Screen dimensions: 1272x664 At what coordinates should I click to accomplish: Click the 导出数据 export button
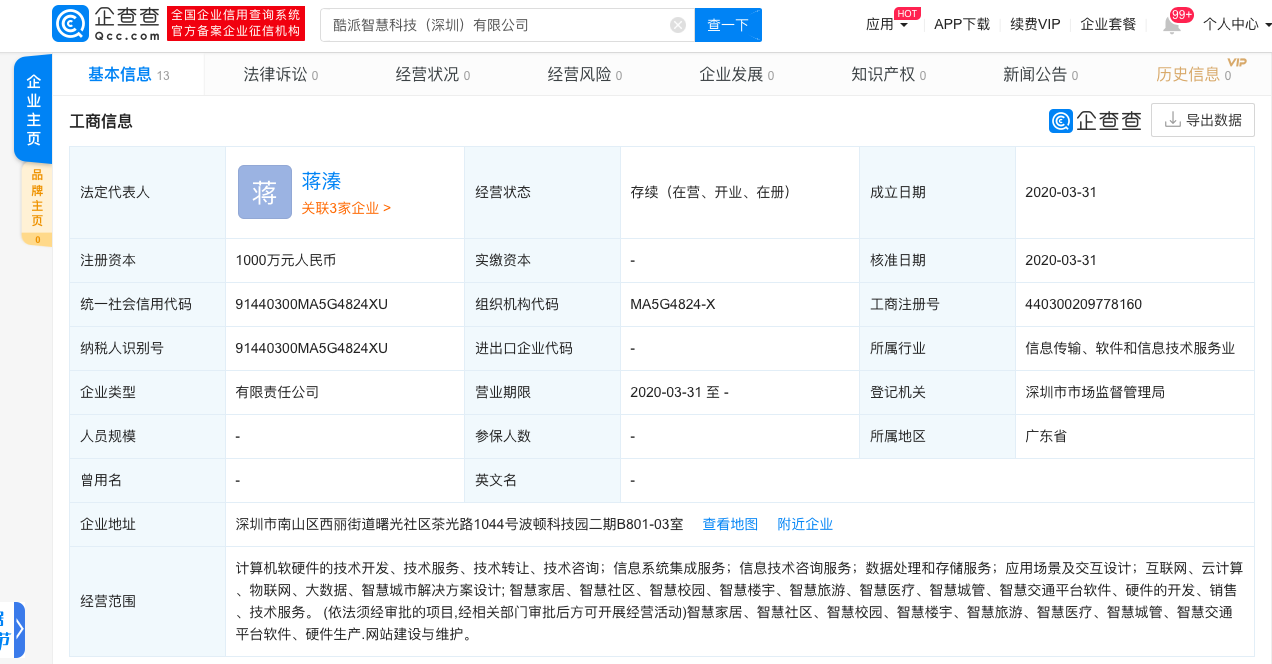1203,120
